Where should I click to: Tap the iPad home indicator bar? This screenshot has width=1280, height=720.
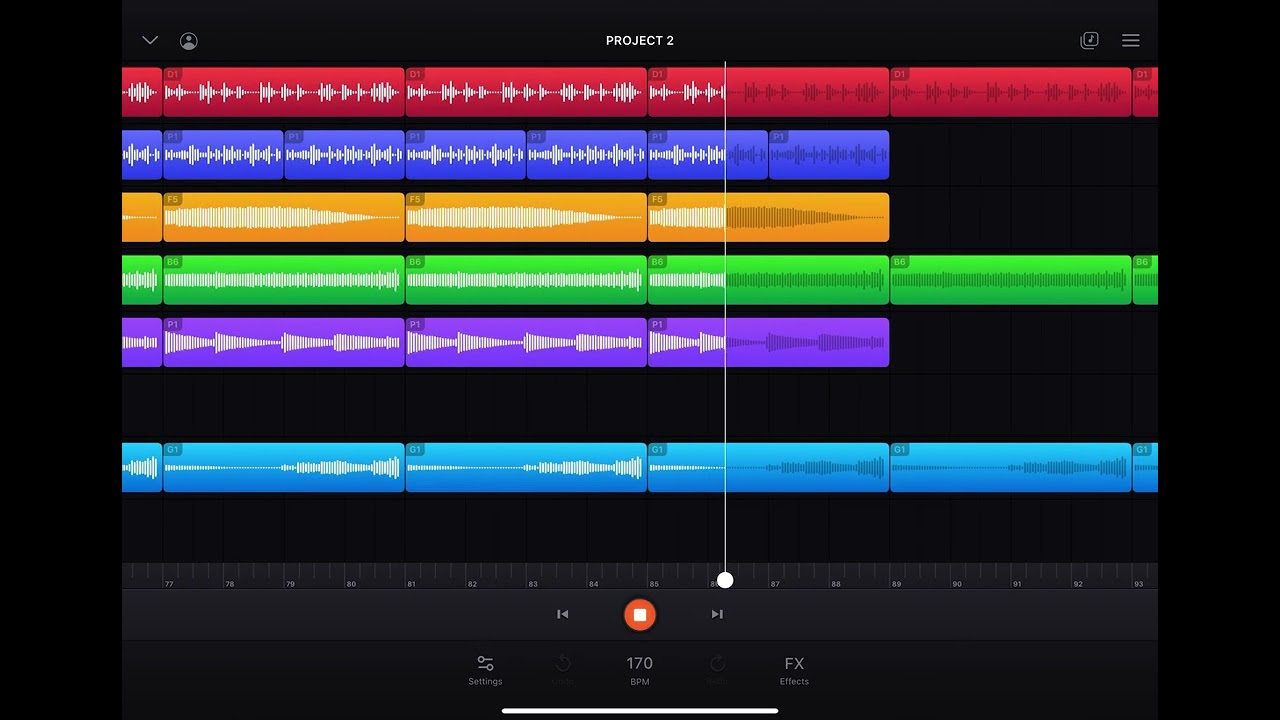pyautogui.click(x=640, y=711)
